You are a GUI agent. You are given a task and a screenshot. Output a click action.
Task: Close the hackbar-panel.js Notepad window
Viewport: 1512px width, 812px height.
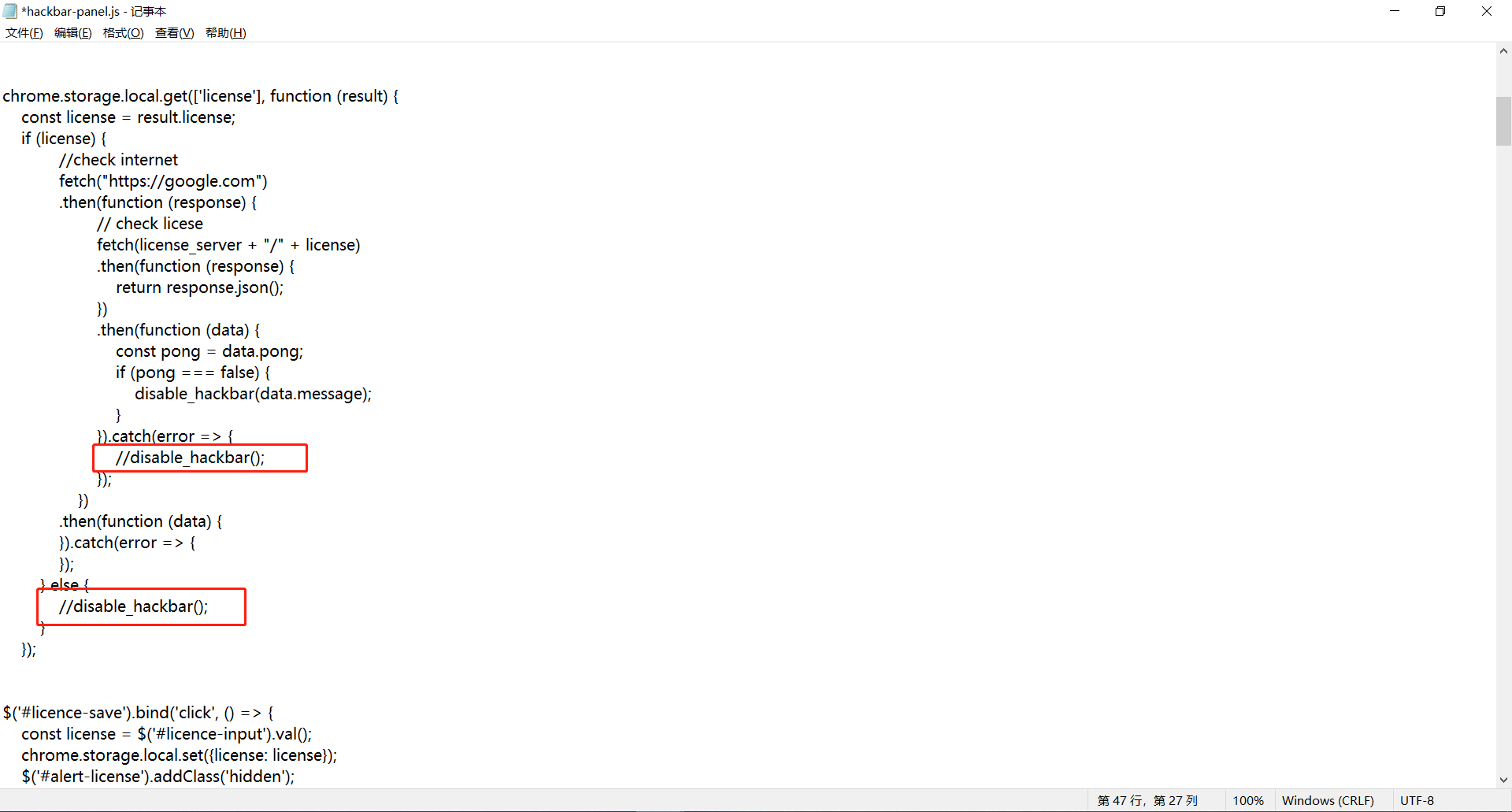[x=1487, y=11]
